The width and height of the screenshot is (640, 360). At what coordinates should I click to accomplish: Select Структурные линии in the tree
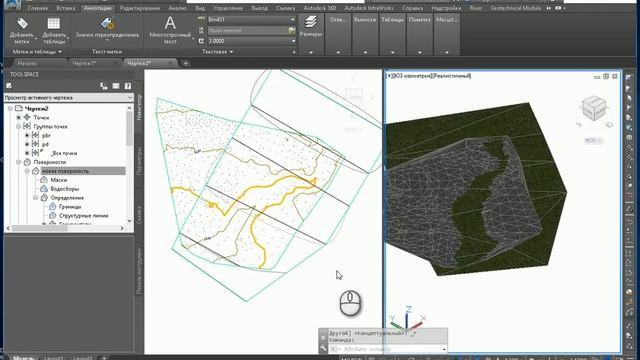click(x=84, y=216)
